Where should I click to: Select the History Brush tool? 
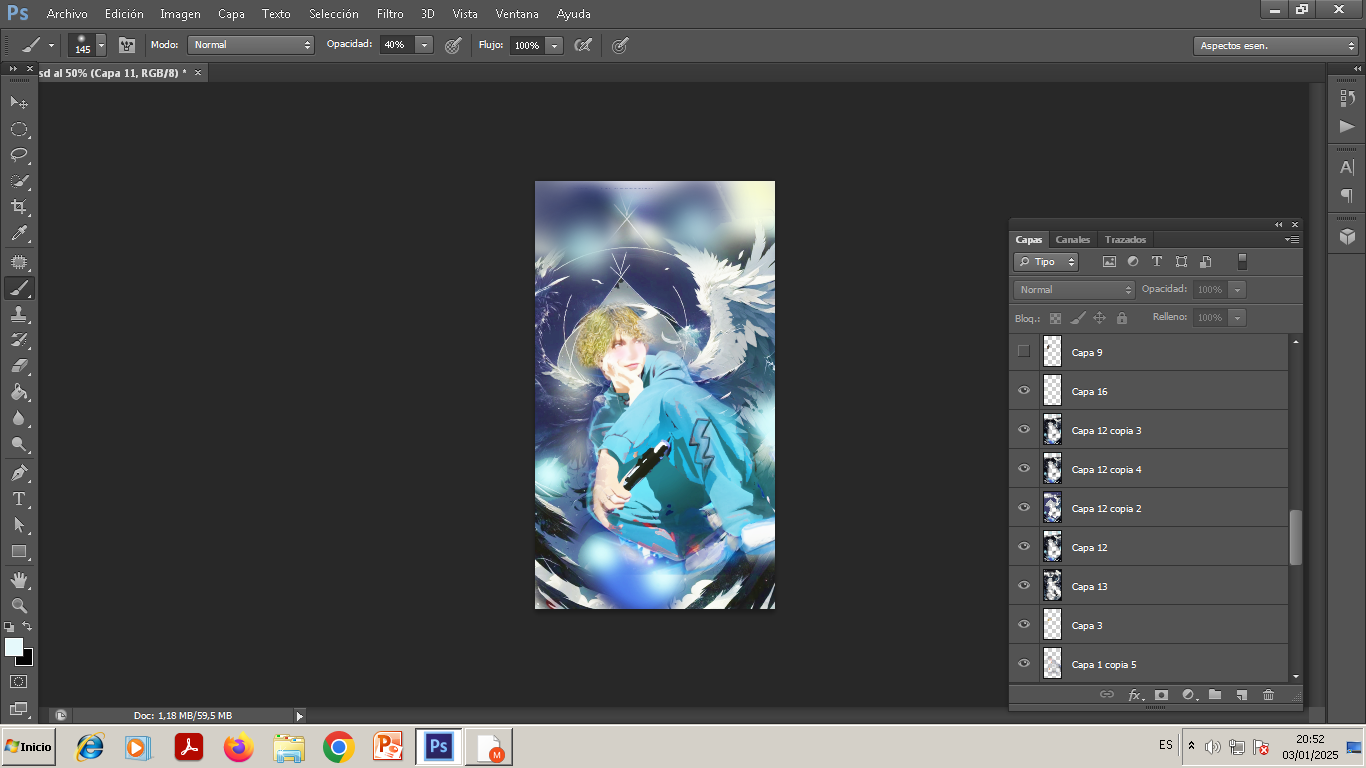(19, 340)
